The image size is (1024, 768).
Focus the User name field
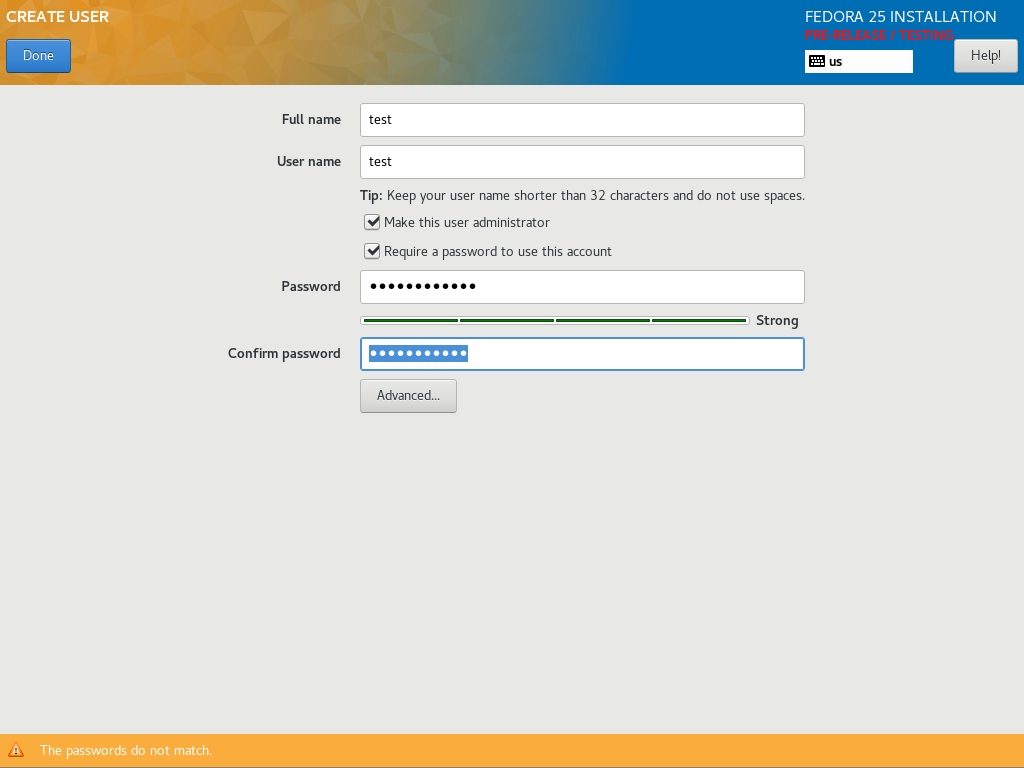coord(582,162)
